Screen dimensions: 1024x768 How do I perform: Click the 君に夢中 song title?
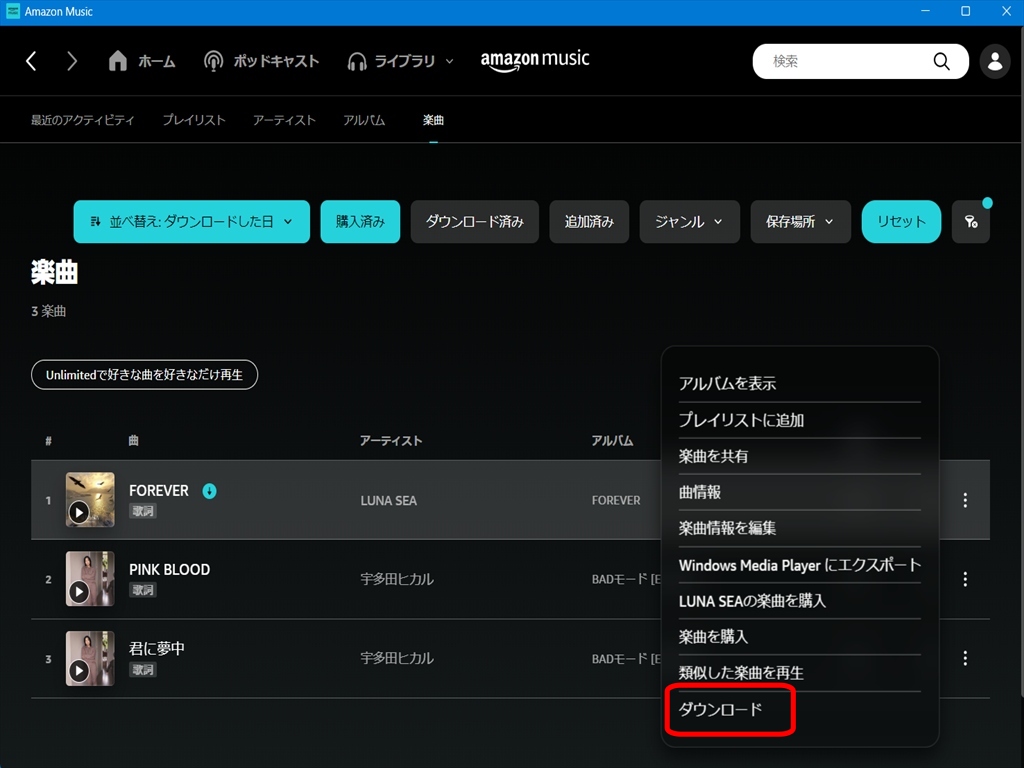tap(157, 648)
